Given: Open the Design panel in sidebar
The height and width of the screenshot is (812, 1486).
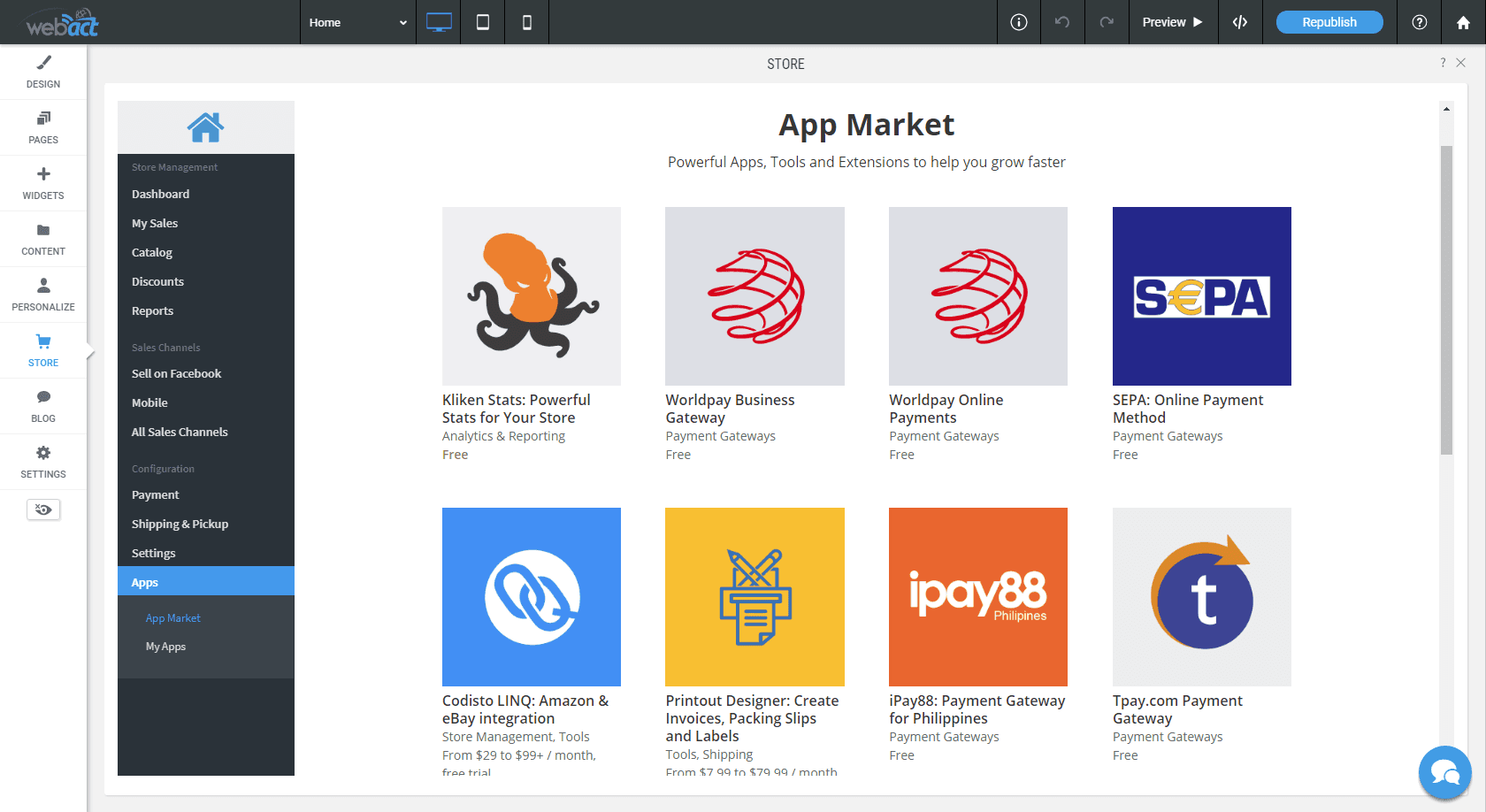Looking at the screenshot, I should 43,72.
